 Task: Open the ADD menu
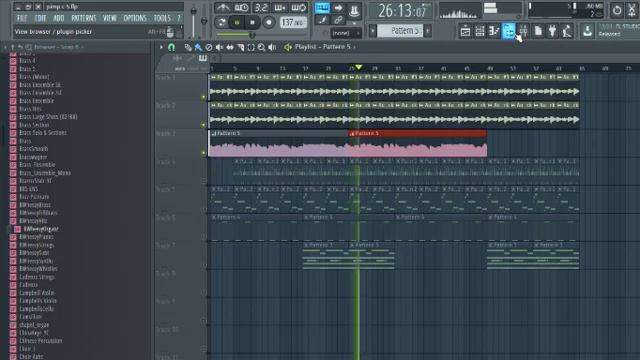click(58, 18)
